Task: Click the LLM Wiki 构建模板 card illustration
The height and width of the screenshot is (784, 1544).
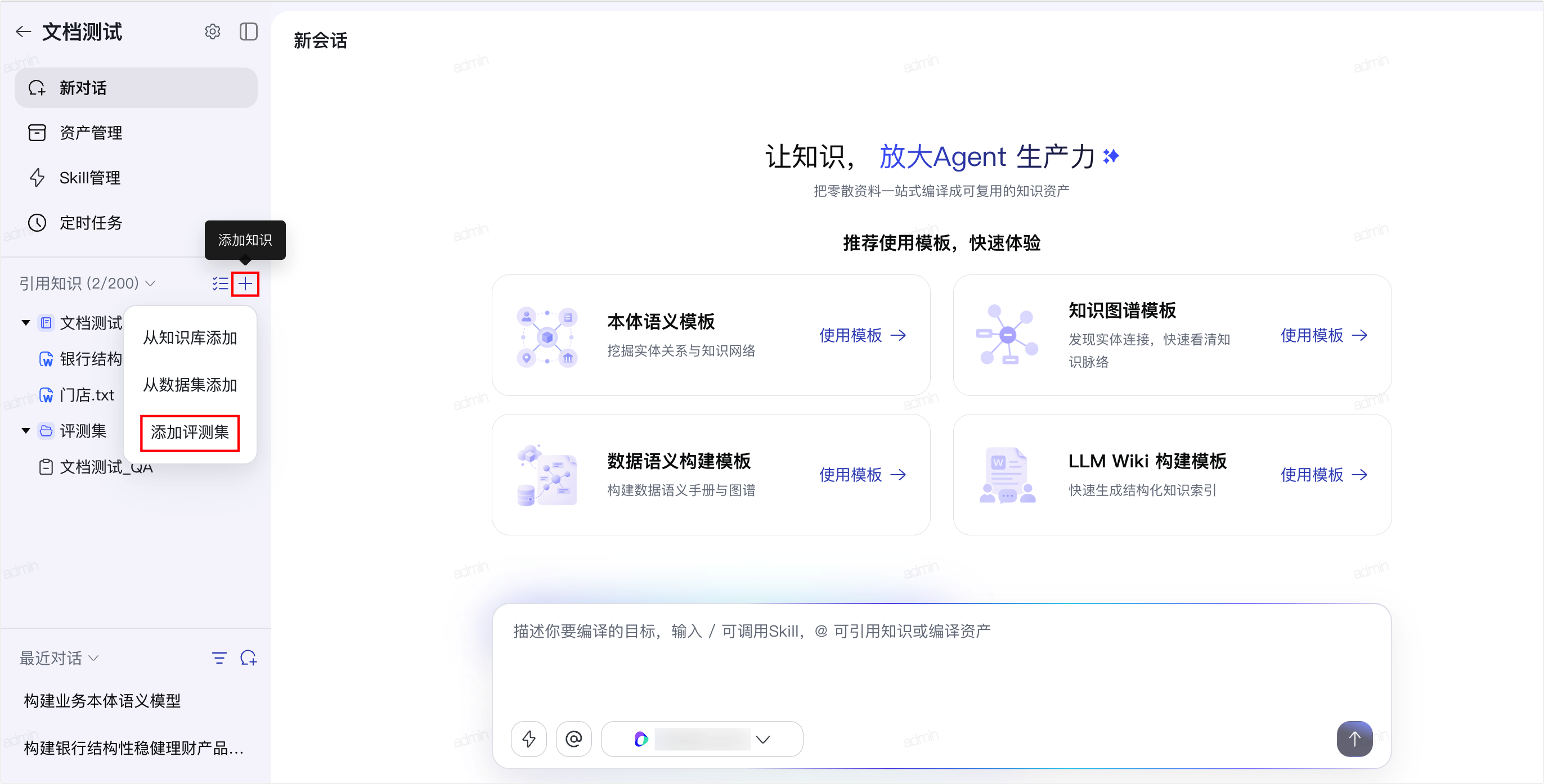Action: pyautogui.click(x=1008, y=476)
